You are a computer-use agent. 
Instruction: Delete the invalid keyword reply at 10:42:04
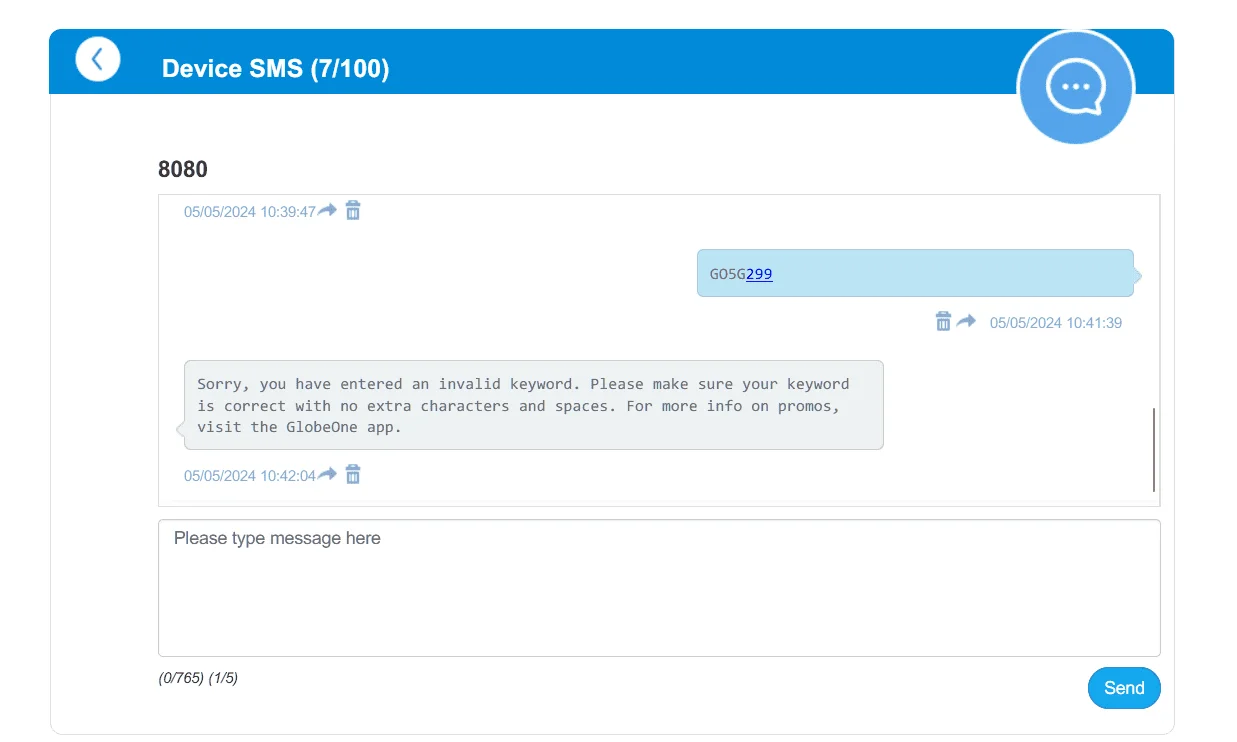pyautogui.click(x=353, y=475)
